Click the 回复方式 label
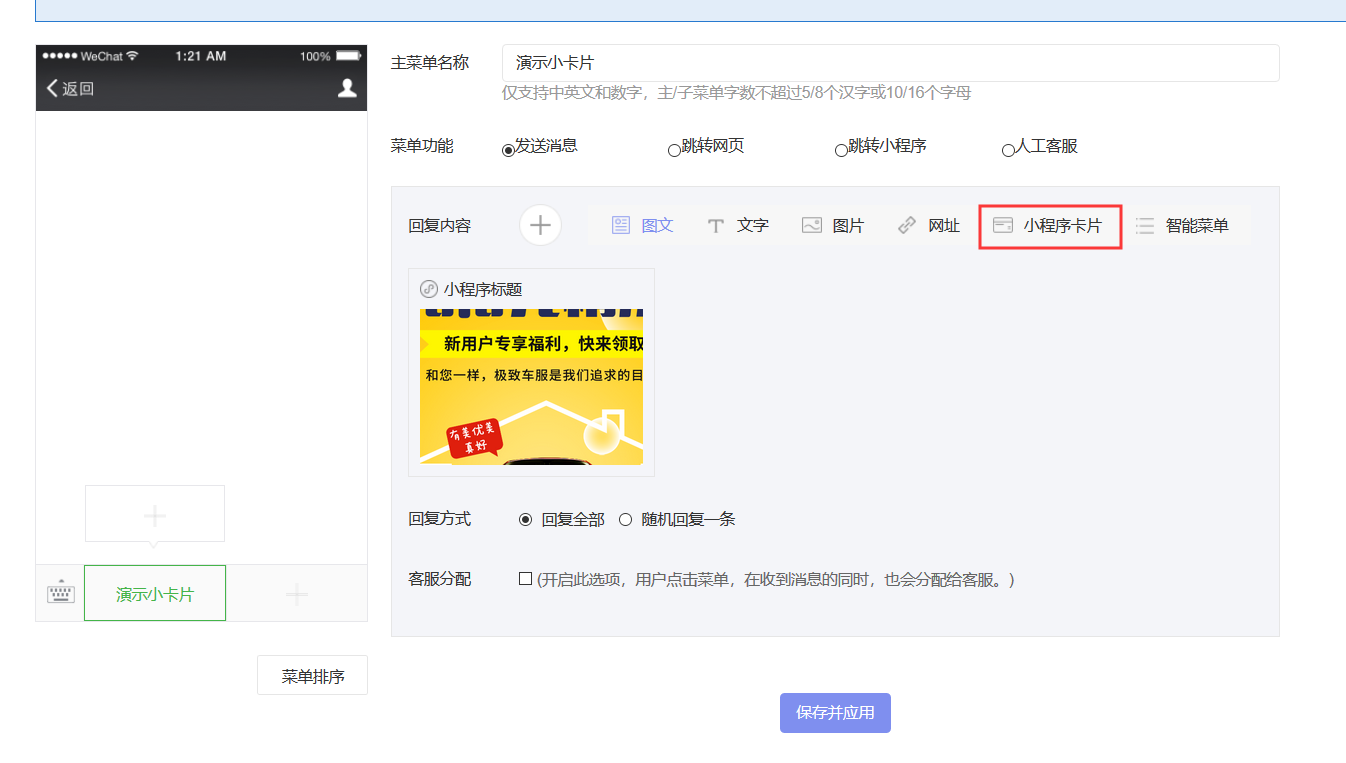Image resolution: width=1346 pixels, height=763 pixels. 439,519
